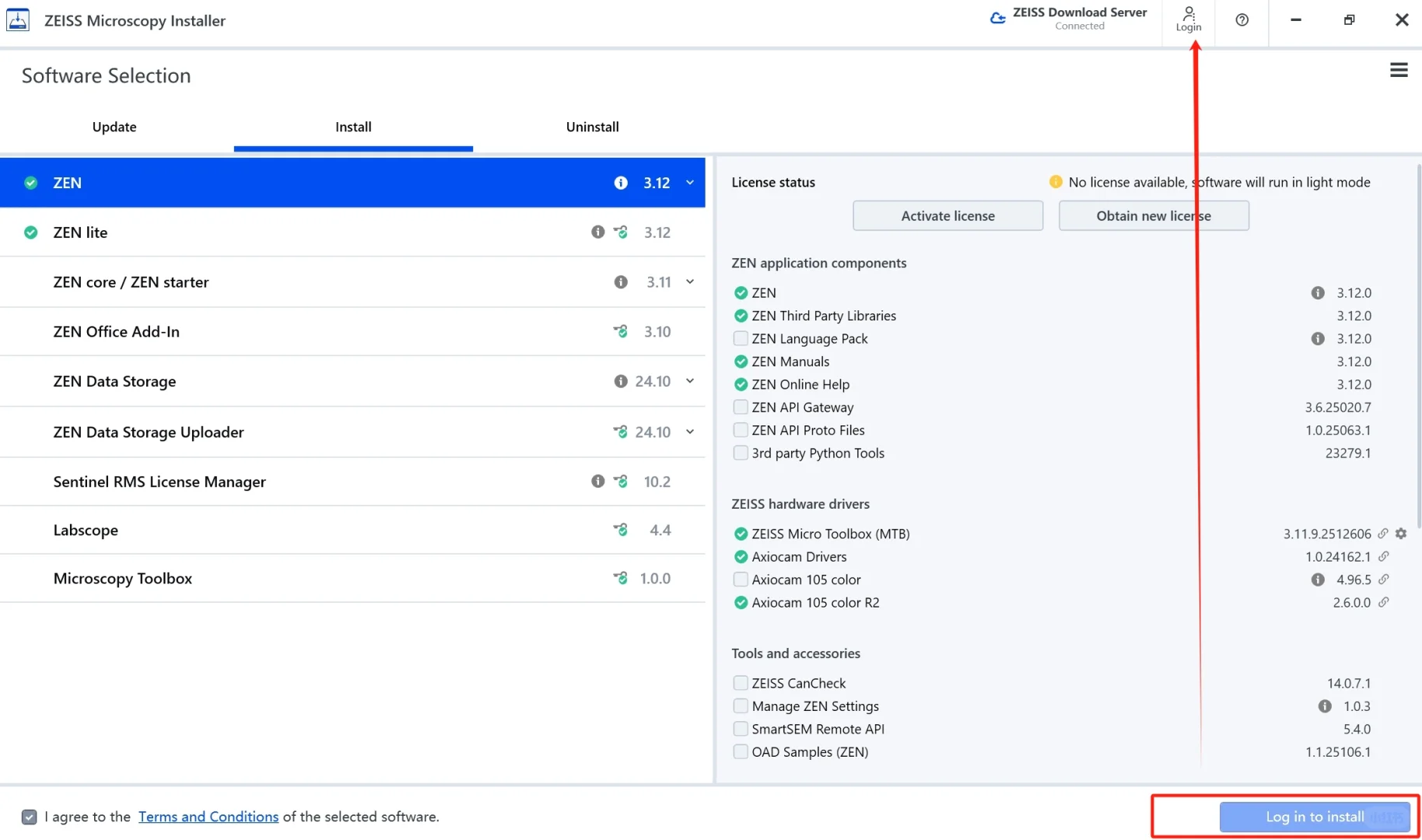Open the help question mark icon
1422x840 pixels.
(1242, 19)
